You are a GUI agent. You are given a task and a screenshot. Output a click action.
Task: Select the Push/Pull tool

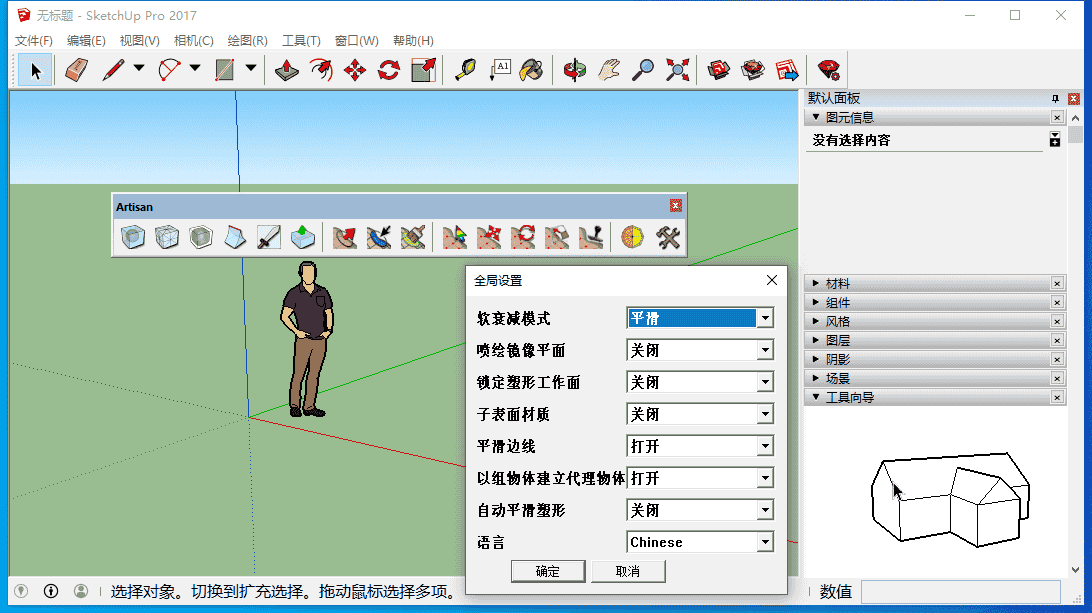pos(287,70)
